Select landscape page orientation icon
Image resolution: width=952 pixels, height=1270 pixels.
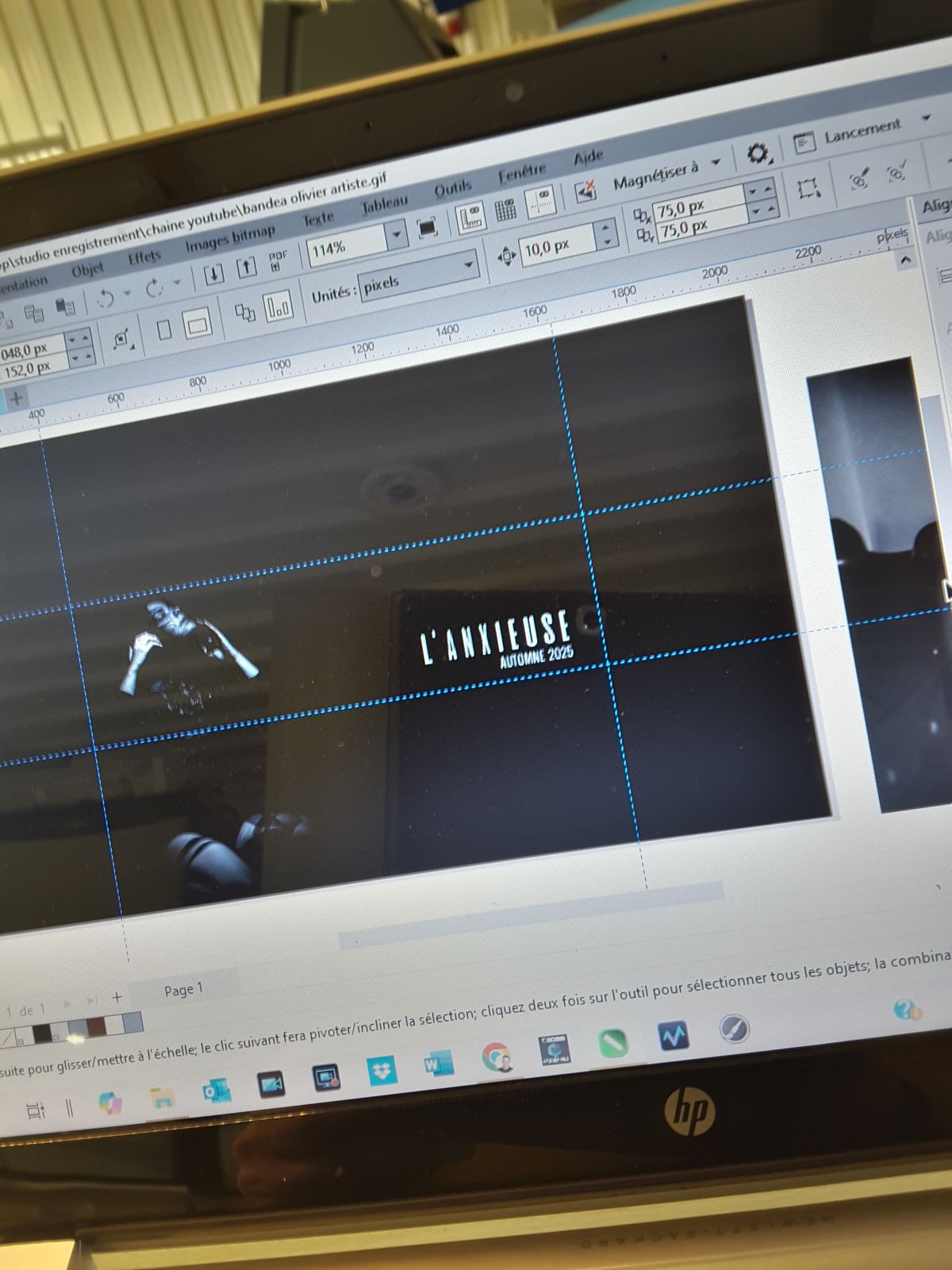[198, 324]
